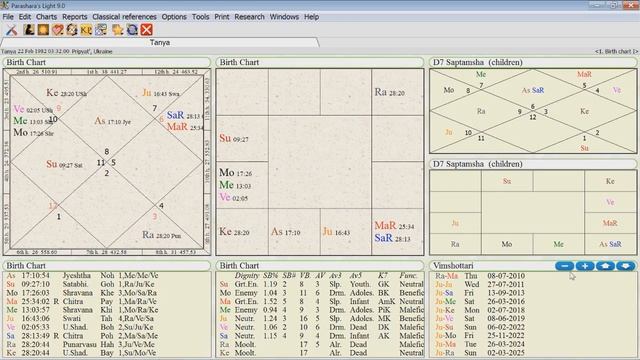Click the '1. Birth chart' page navigator
Screen dimensions: 640x360
pos(616,51)
